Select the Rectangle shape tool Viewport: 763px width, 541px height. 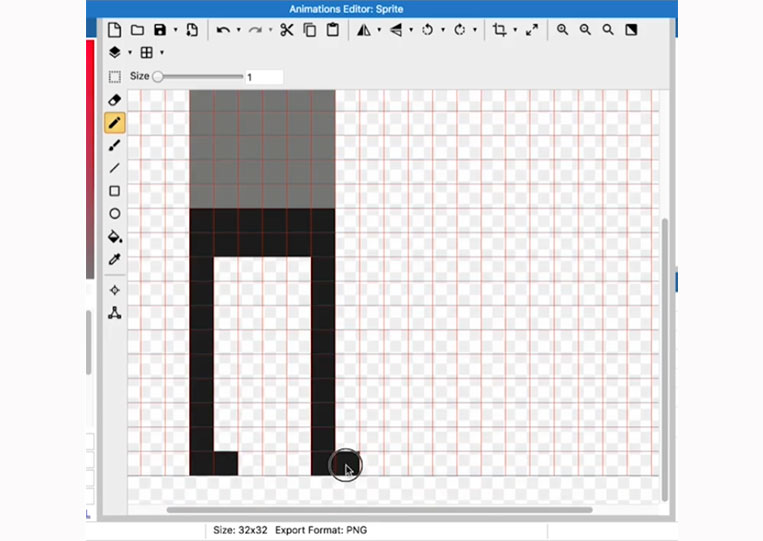[114, 191]
